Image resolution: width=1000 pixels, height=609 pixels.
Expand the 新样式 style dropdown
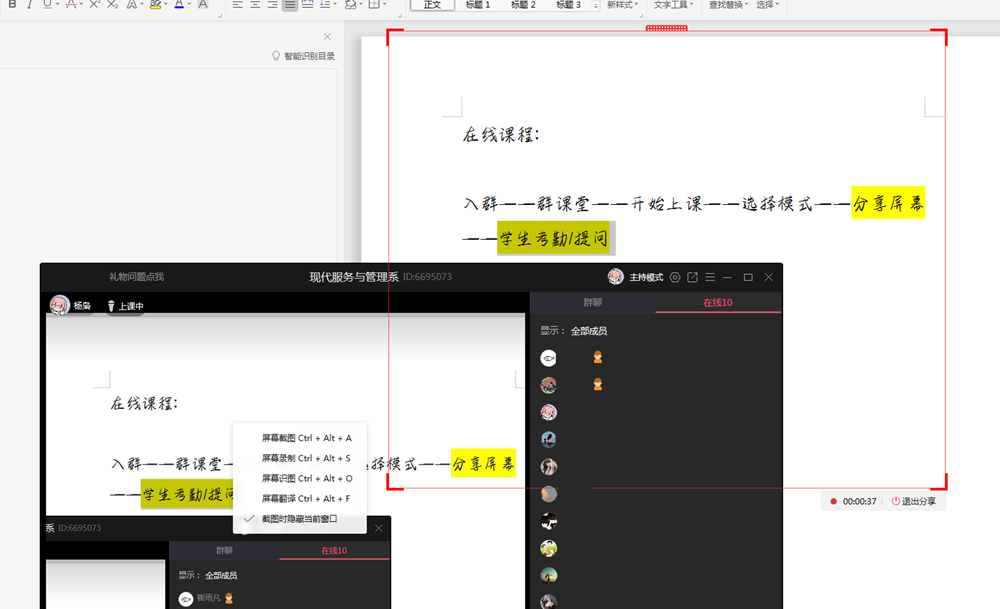(621, 5)
